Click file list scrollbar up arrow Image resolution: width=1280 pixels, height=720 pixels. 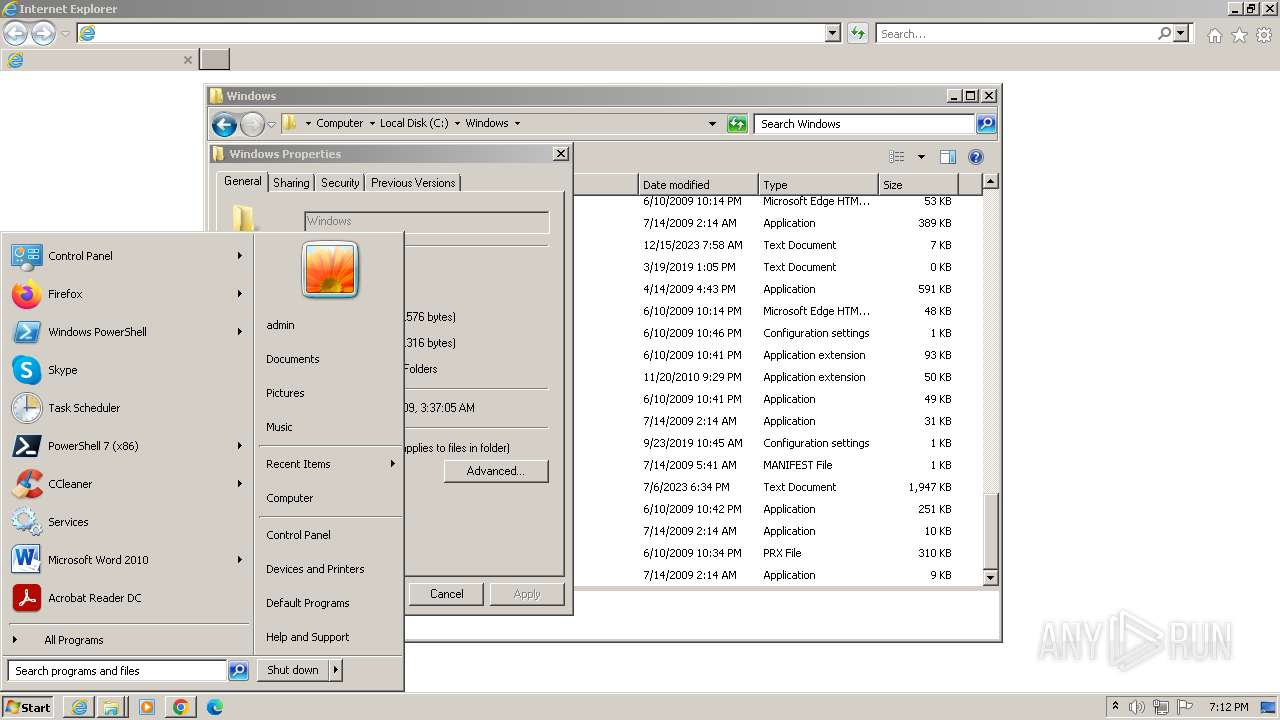click(x=990, y=182)
